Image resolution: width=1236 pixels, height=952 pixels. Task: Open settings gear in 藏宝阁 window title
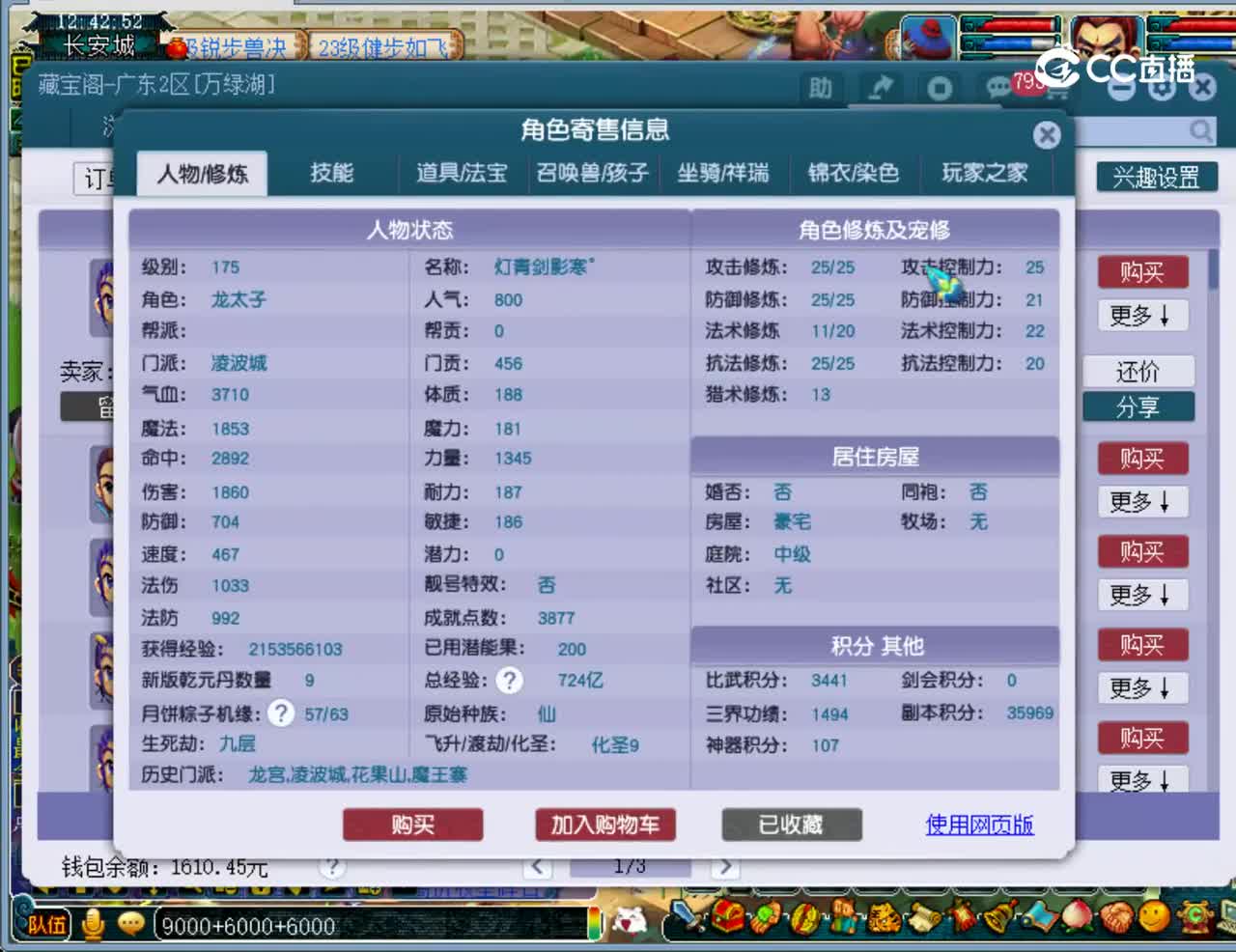(x=1162, y=87)
